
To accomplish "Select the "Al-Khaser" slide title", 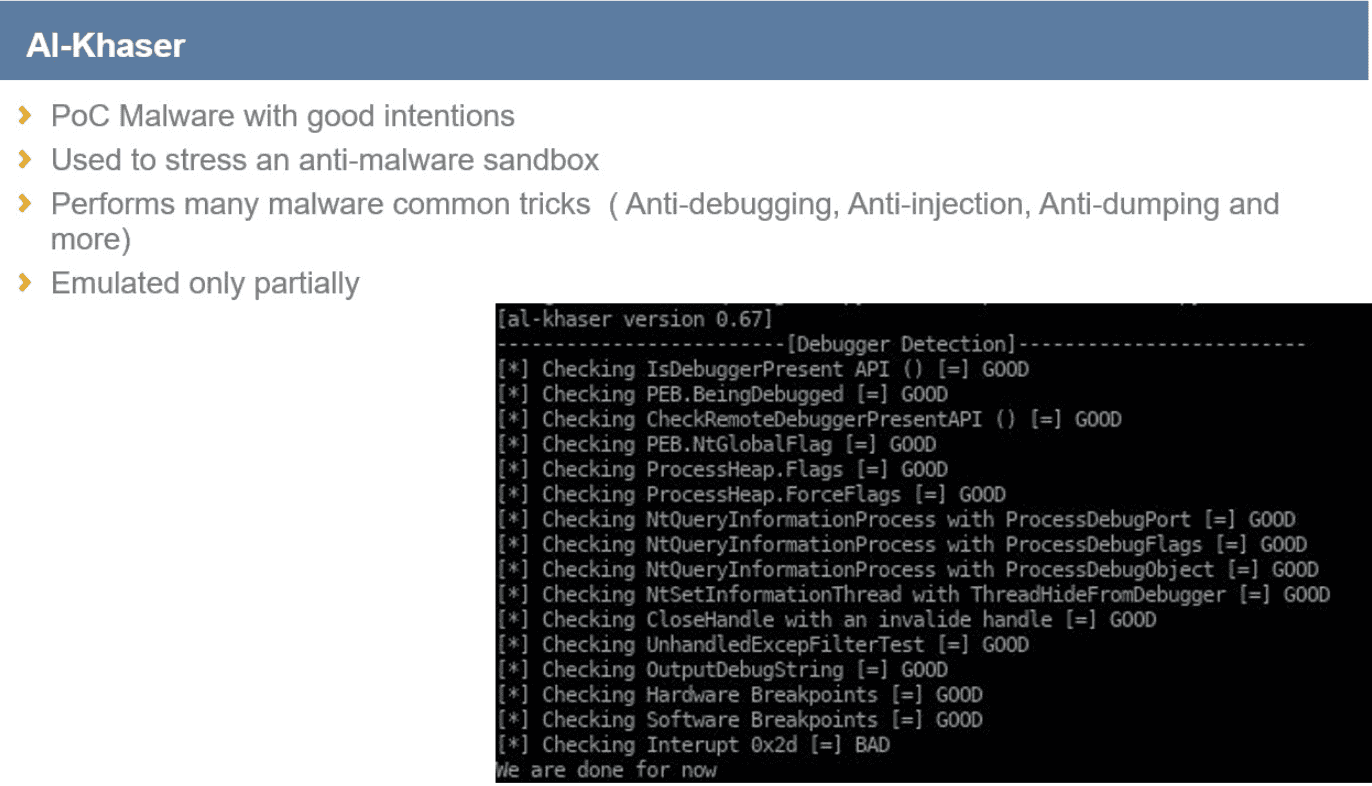I will coord(105,45).
